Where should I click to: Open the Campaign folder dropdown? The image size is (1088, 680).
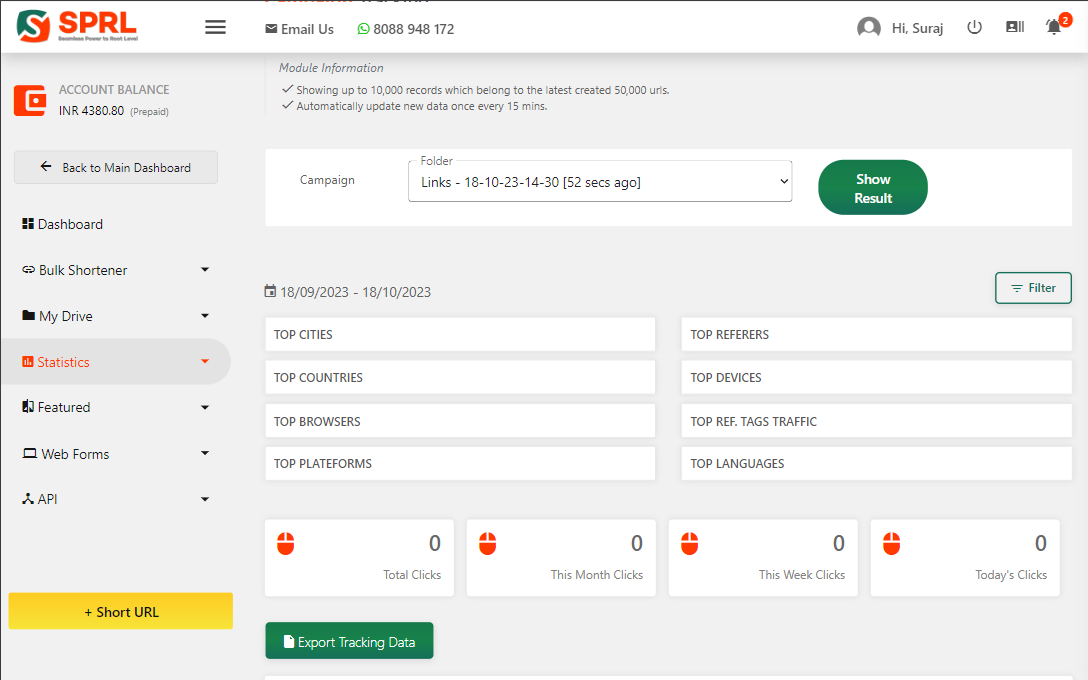(600, 182)
